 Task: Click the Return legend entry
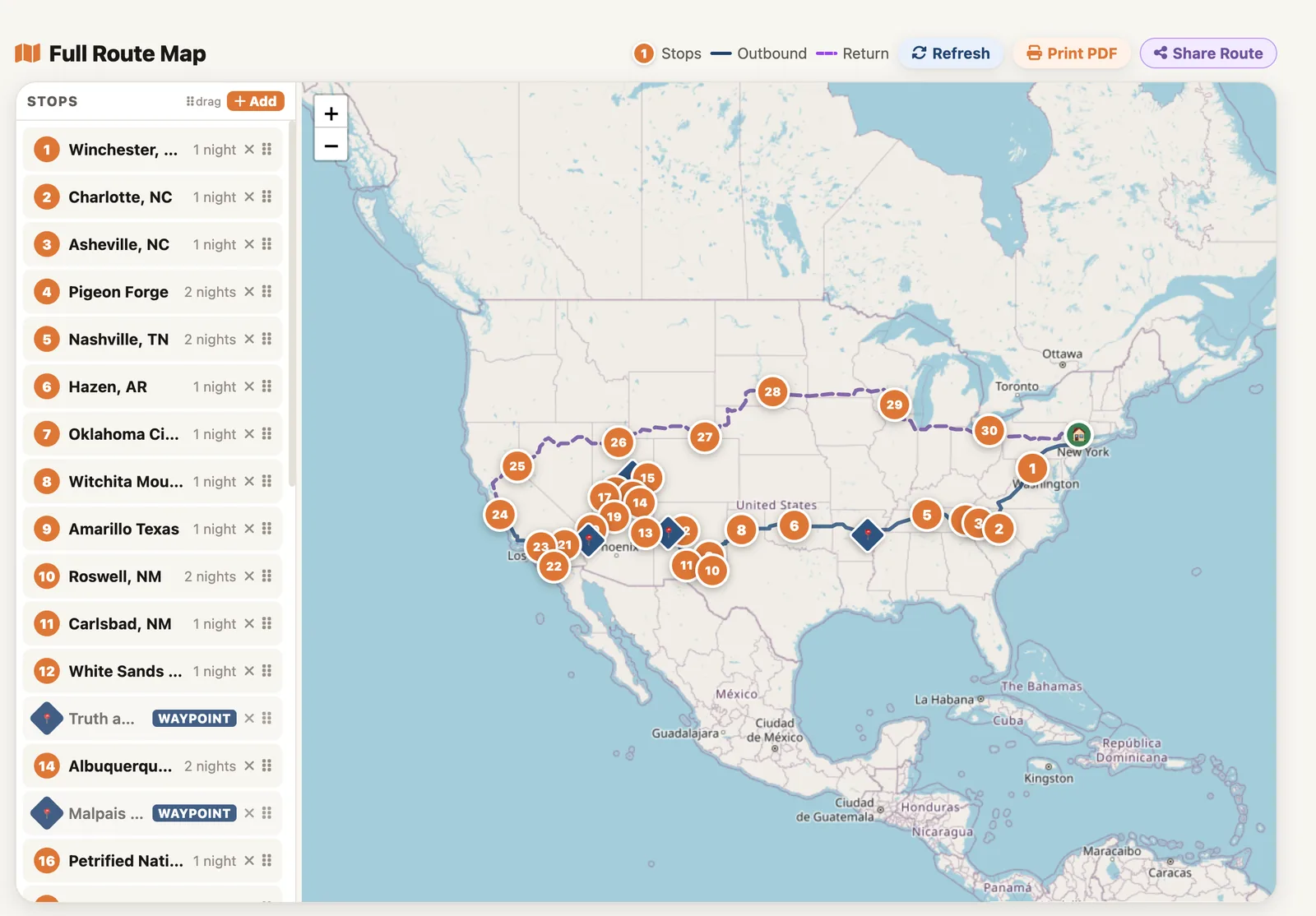[x=852, y=53]
